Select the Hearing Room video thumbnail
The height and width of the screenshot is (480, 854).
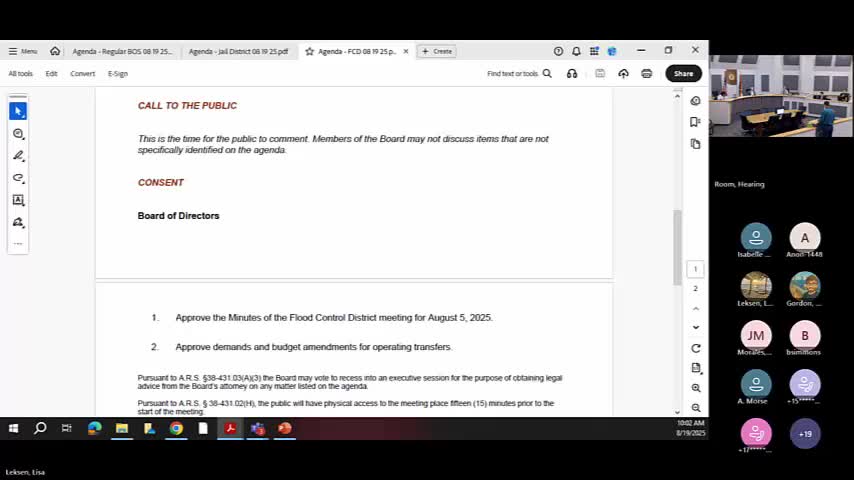pyautogui.click(x=781, y=96)
